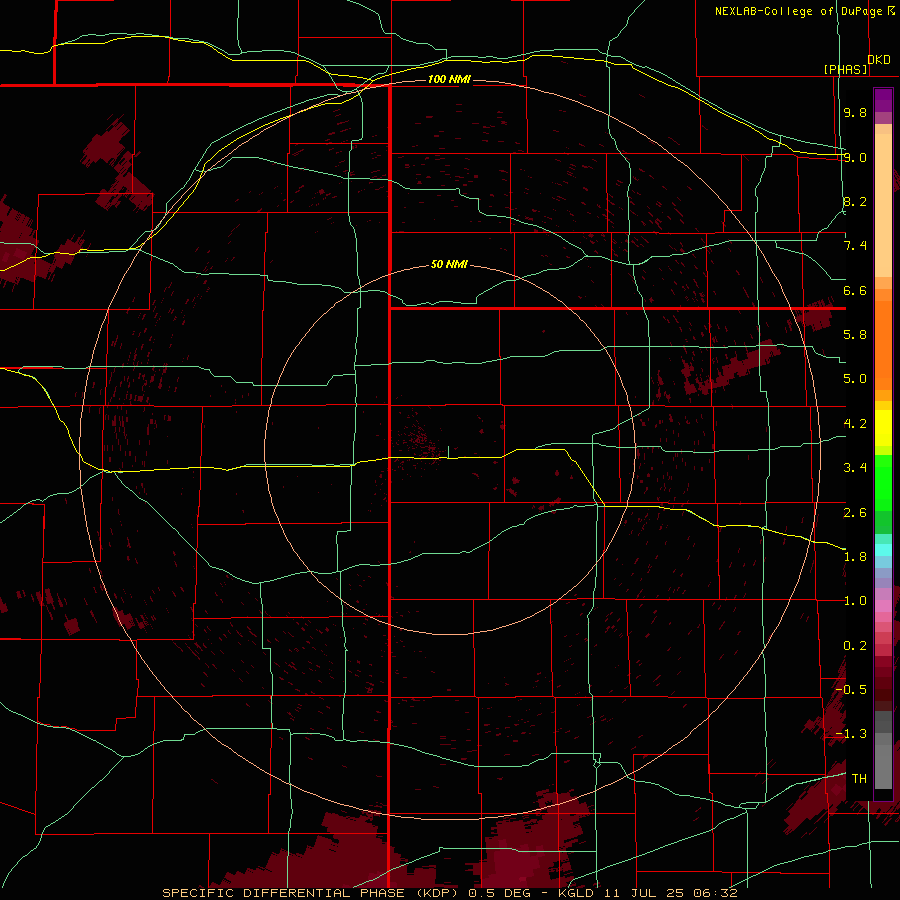This screenshot has height=900, width=900.
Task: Click the 06:32 timestamp
Action: click(715, 893)
